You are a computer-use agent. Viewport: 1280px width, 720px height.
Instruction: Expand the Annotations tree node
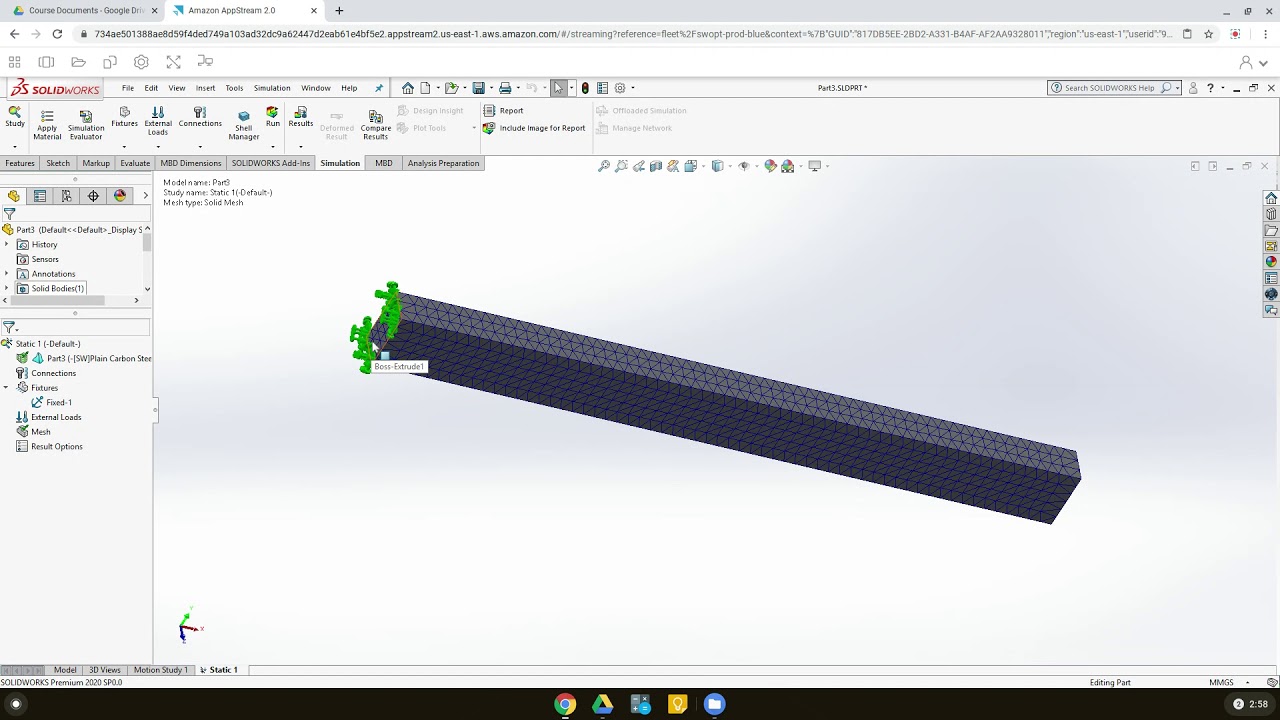point(7,274)
